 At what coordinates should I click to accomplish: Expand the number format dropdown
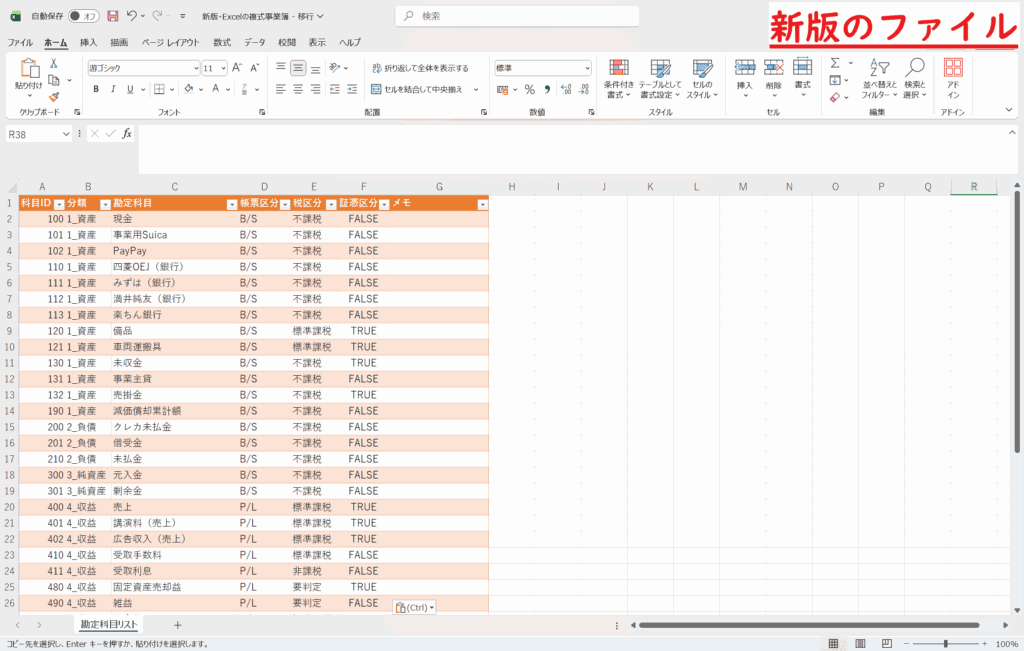(x=587, y=68)
